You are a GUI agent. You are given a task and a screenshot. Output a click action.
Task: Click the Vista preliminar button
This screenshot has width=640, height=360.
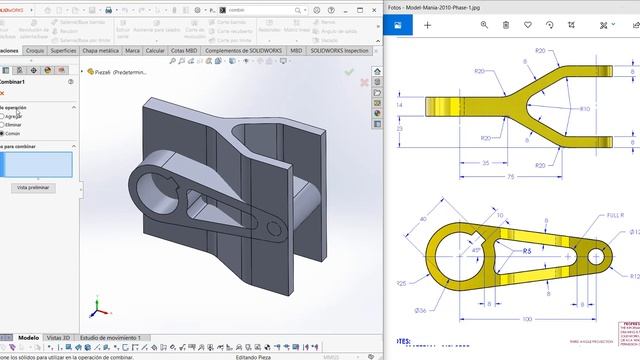coord(33,188)
